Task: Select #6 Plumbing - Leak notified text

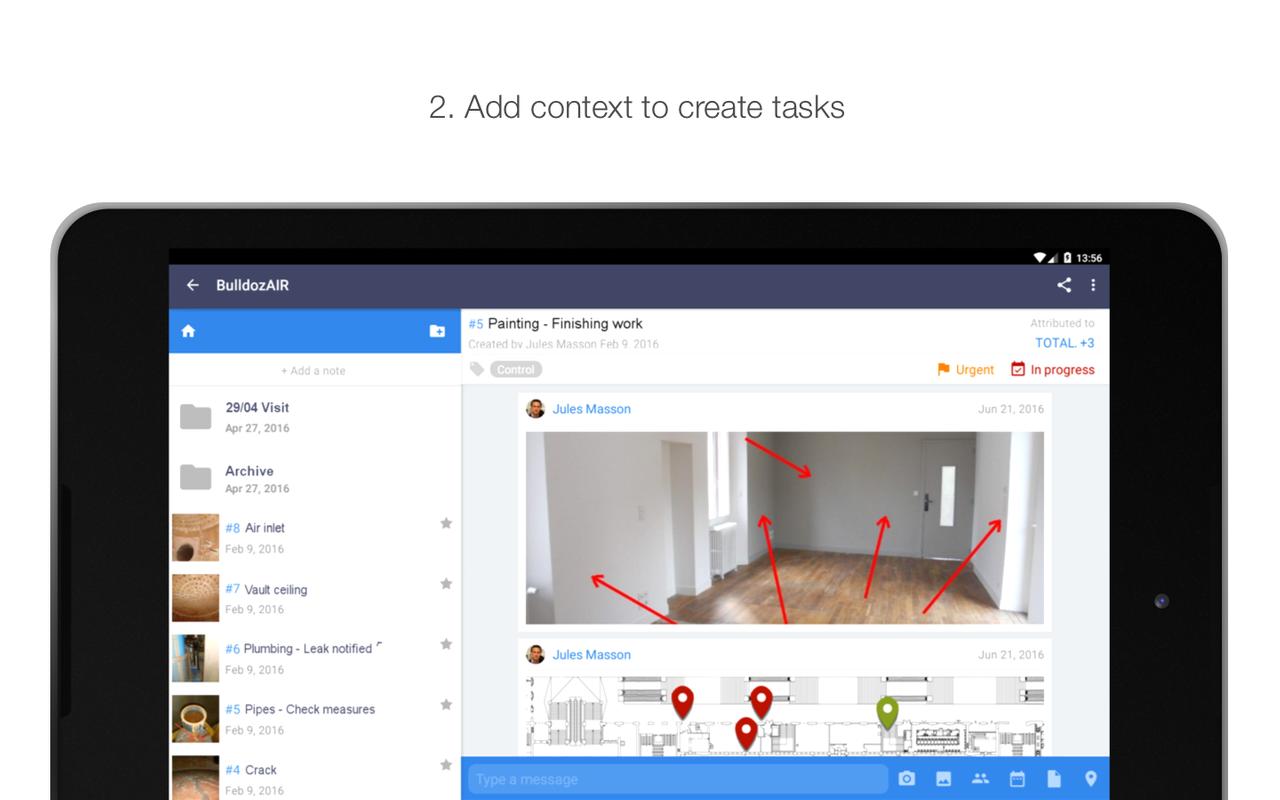Action: 299,649
